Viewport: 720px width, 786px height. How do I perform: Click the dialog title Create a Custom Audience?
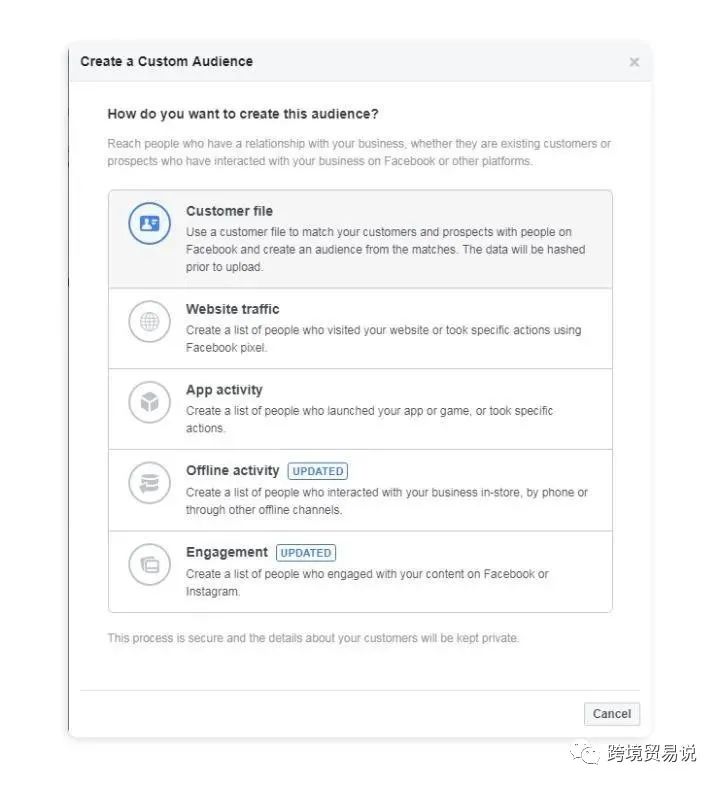(166, 61)
